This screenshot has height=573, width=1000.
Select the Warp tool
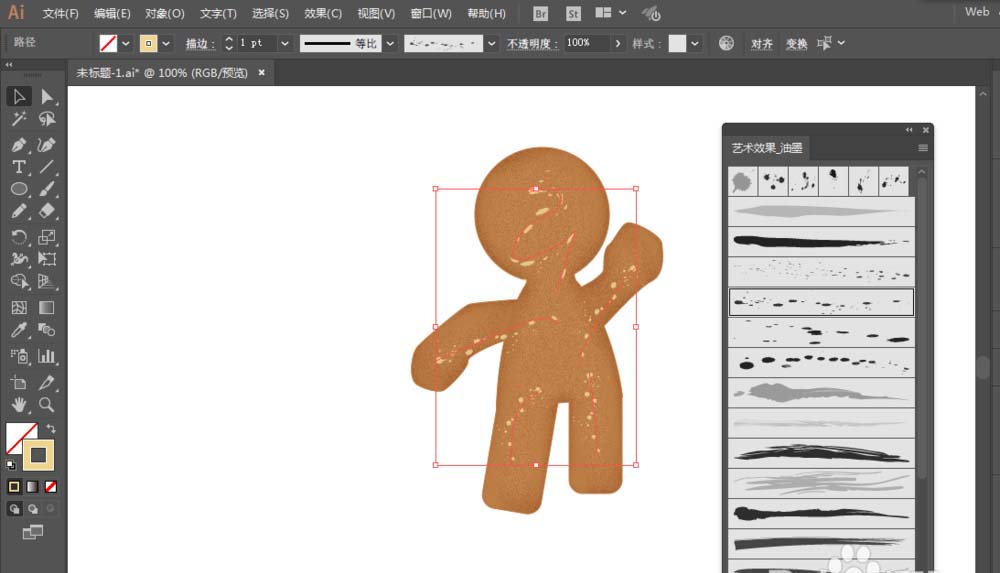pyautogui.click(x=18, y=259)
